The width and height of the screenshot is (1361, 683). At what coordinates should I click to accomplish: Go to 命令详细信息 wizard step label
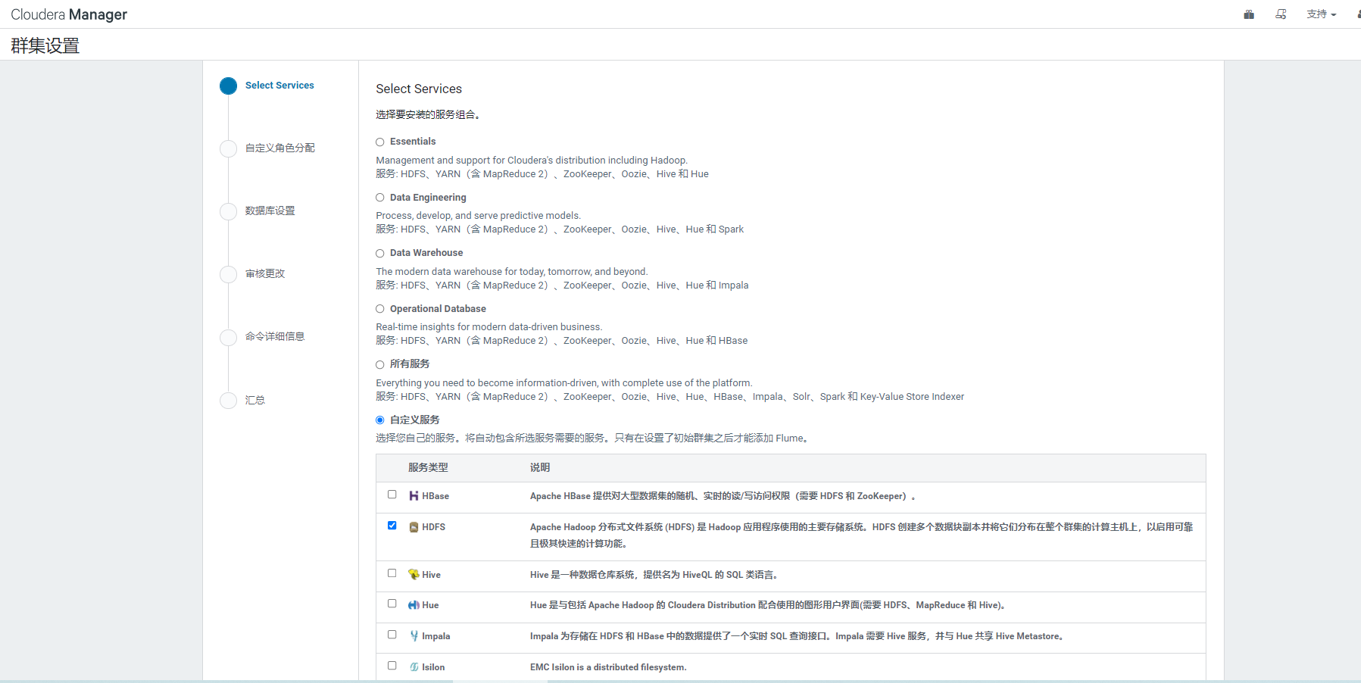click(x=275, y=337)
